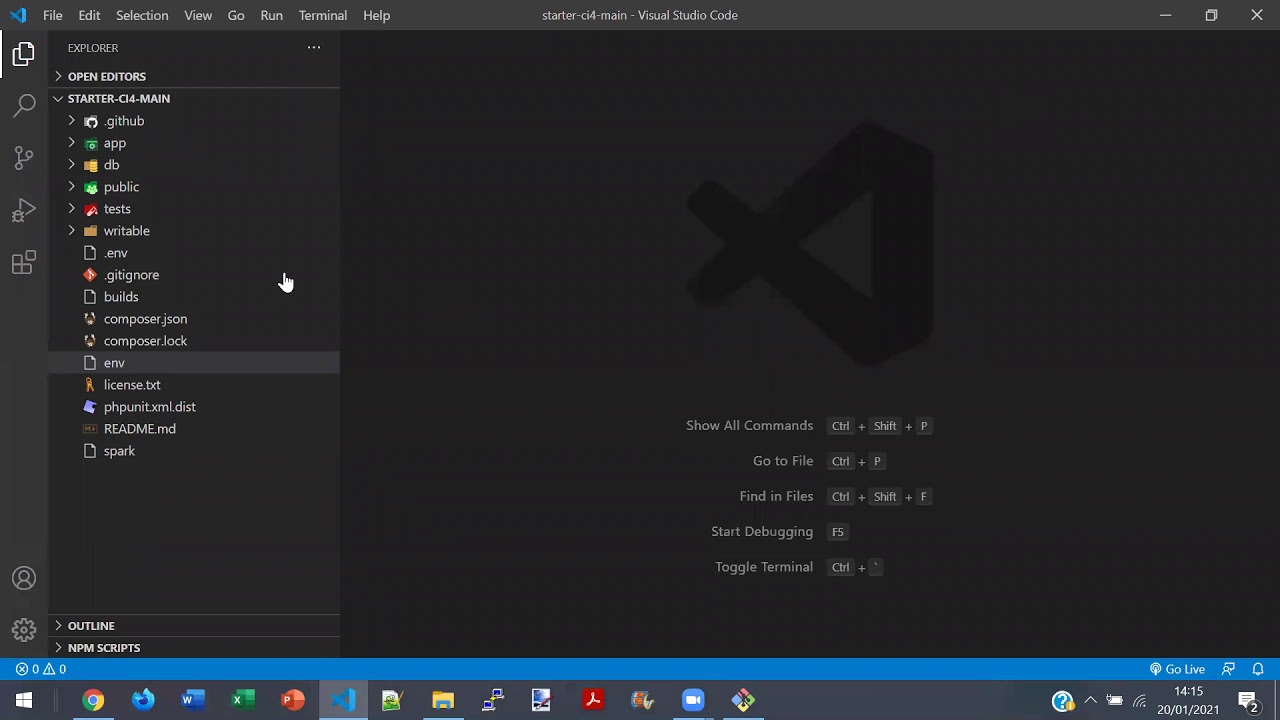This screenshot has width=1280, height=720.
Task: Open the Run menu
Action: [271, 15]
